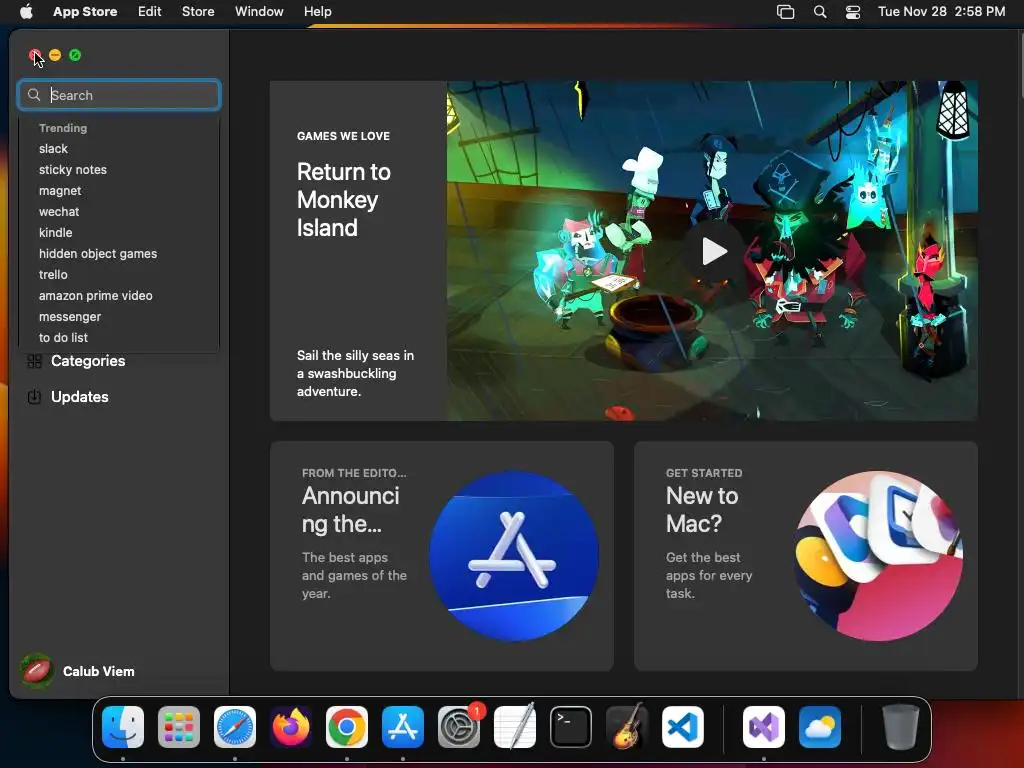Open the Window menu
The height and width of the screenshot is (768, 1024).
[x=259, y=11]
